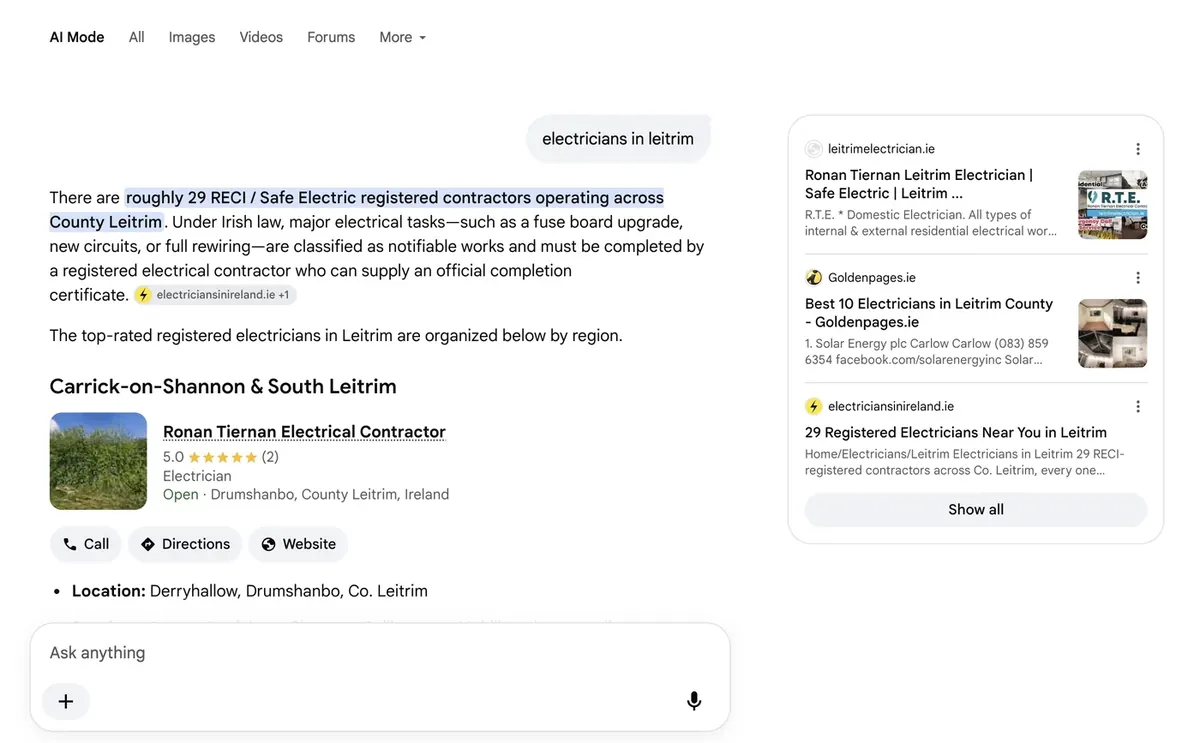1200x743 pixels.
Task: Click the electriciansinireland.ie lightning favicon in sidebar
Action: (x=814, y=407)
